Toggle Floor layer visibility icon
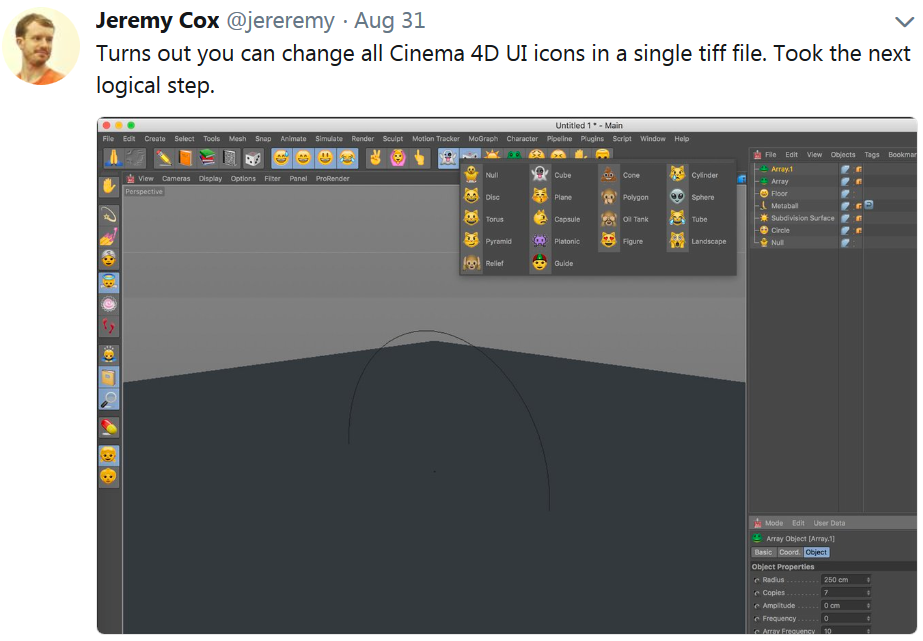 tap(845, 194)
